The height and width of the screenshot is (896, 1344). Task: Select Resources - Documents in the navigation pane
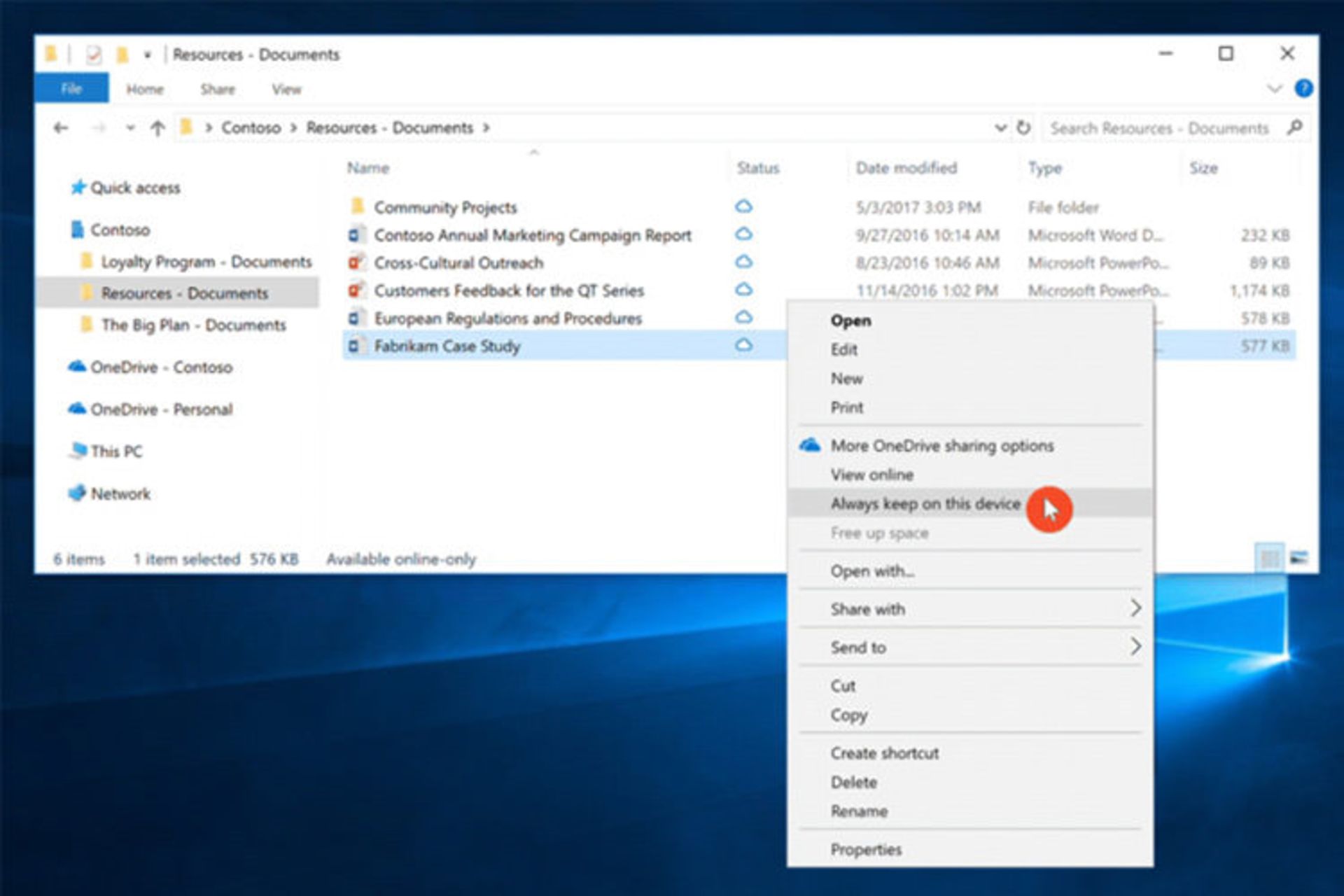tap(184, 293)
